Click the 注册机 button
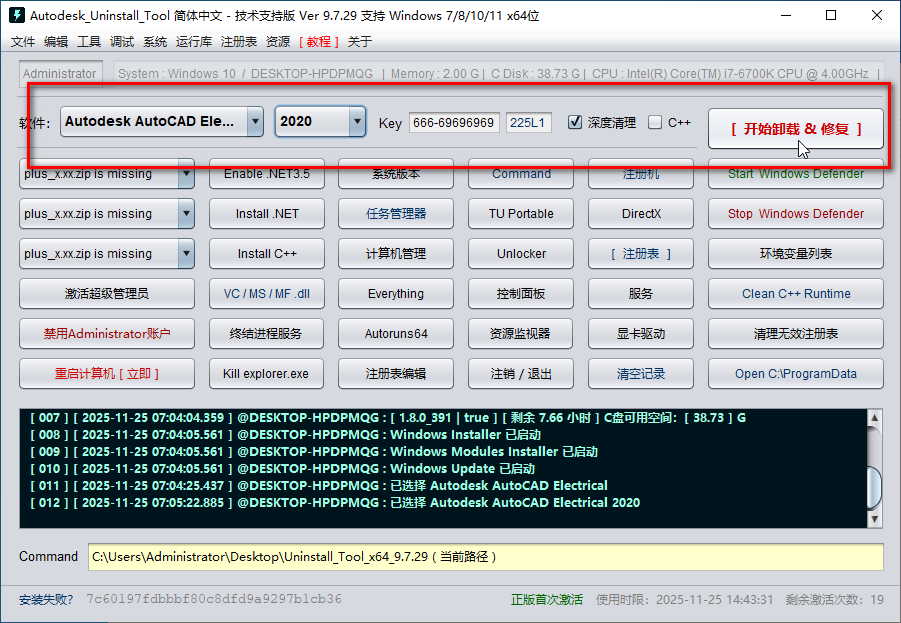This screenshot has height=623, width=901. (x=641, y=174)
